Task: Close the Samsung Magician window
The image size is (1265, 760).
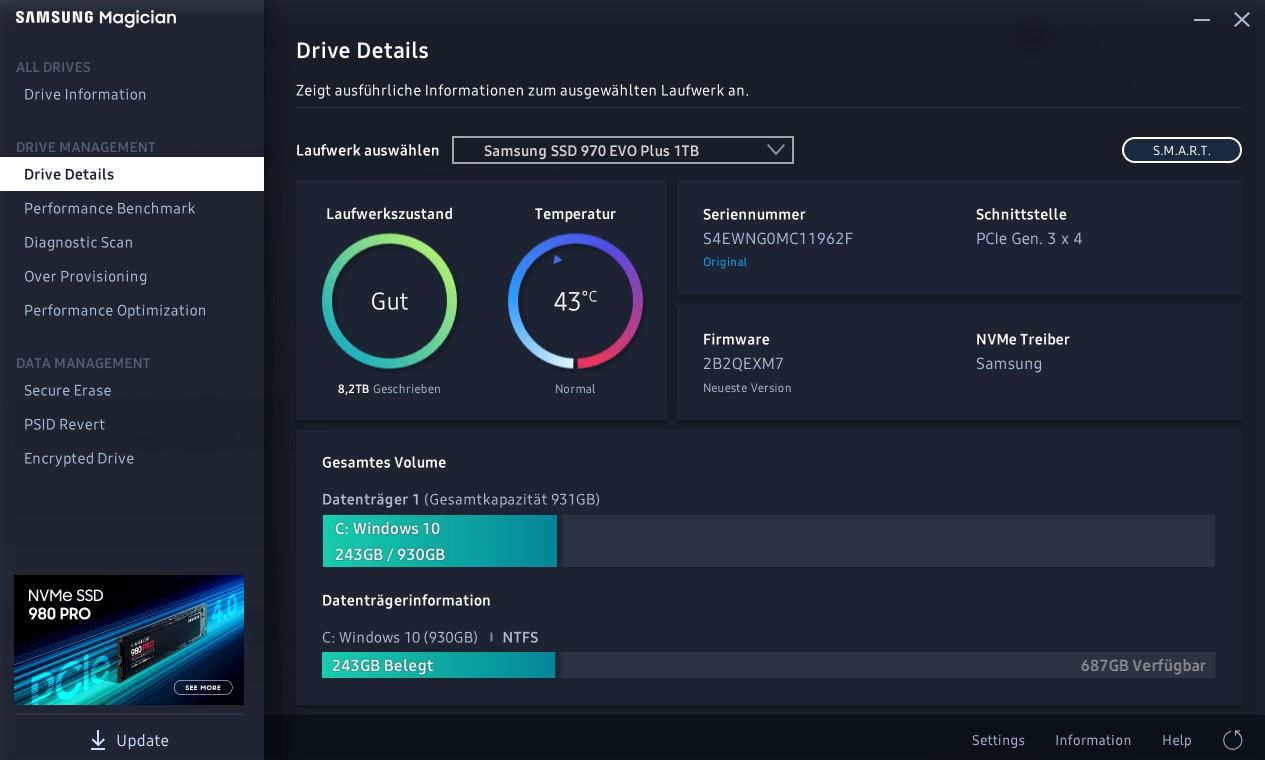Action: [x=1242, y=20]
